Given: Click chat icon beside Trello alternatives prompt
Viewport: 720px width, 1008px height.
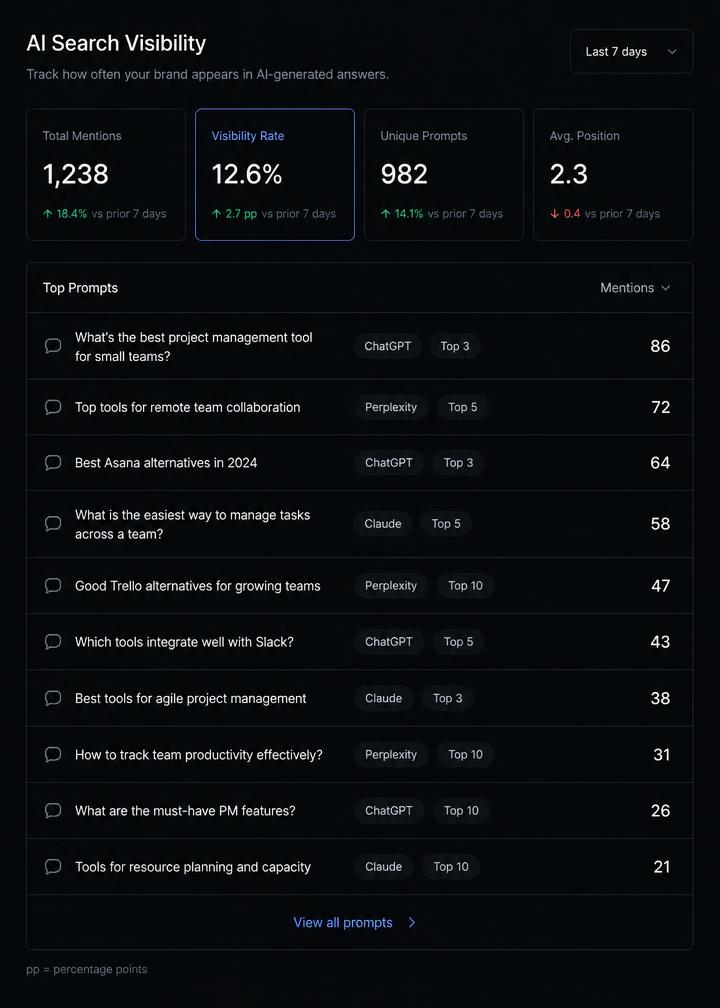Looking at the screenshot, I should (53, 586).
